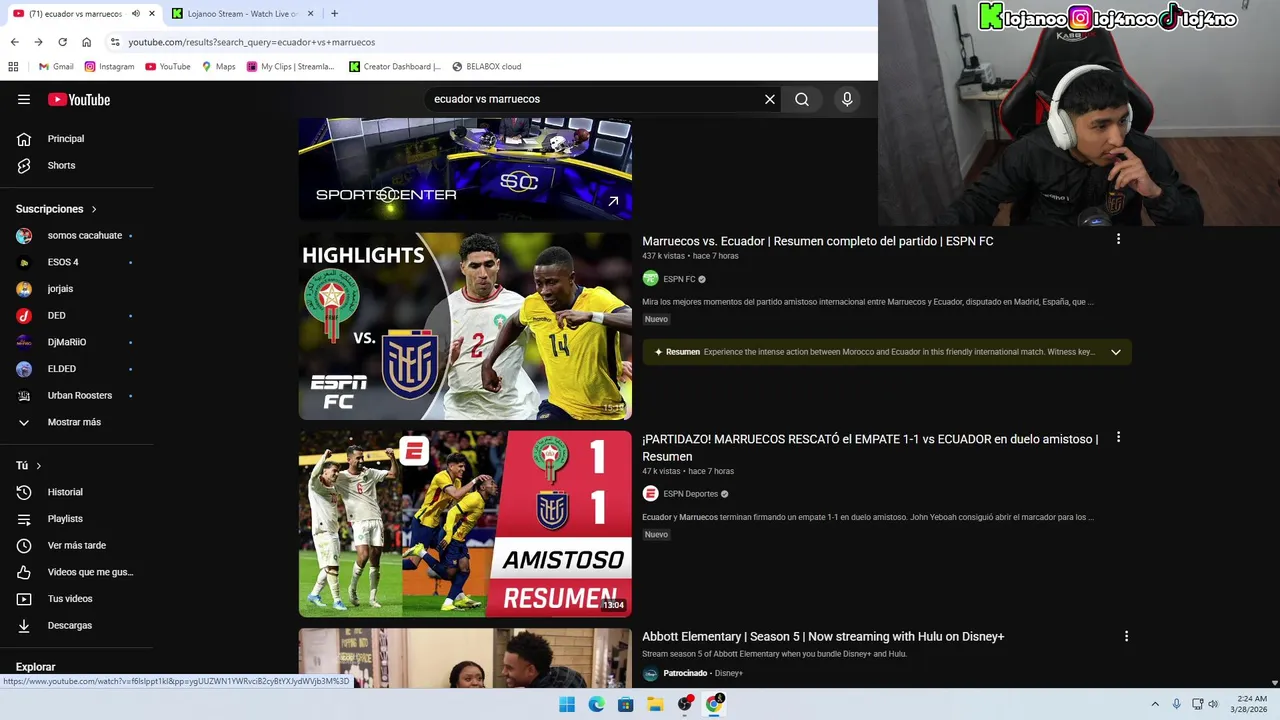Show hidden system tray icons
Screen dimensions: 1280x720
click(1155, 704)
